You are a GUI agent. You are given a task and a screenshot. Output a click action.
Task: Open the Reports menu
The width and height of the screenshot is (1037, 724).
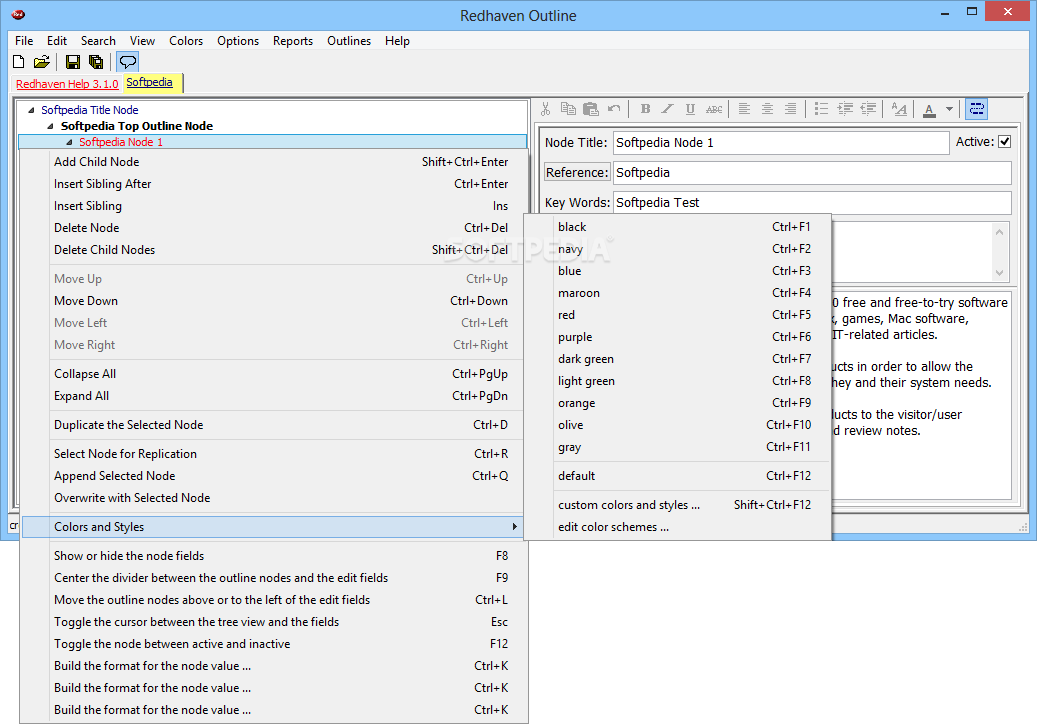(x=293, y=41)
